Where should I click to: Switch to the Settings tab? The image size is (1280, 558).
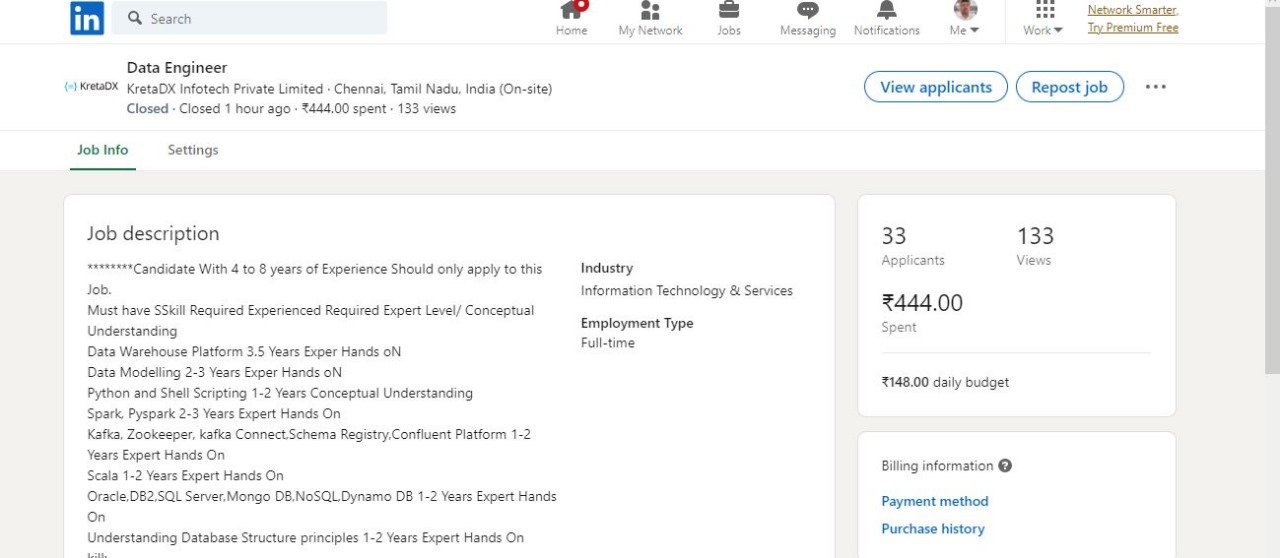coord(193,150)
